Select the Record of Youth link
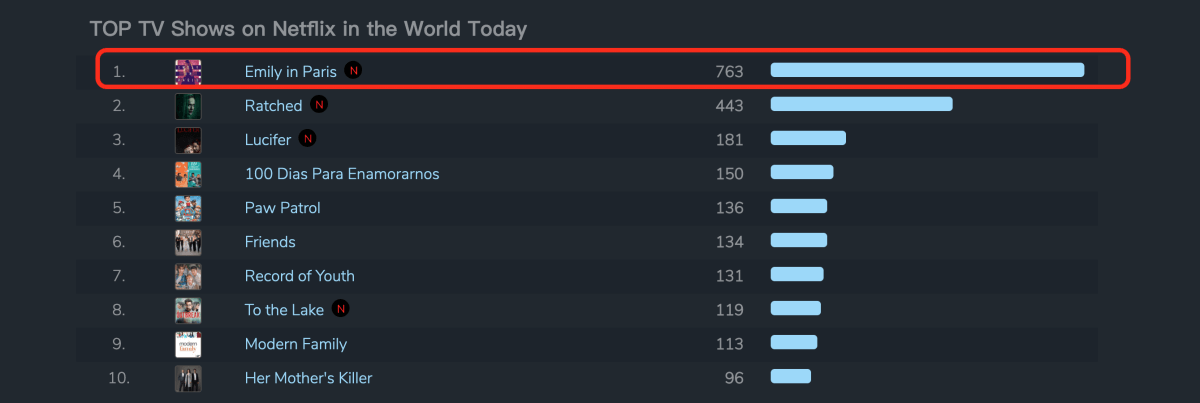The image size is (1200, 403). pos(300,276)
